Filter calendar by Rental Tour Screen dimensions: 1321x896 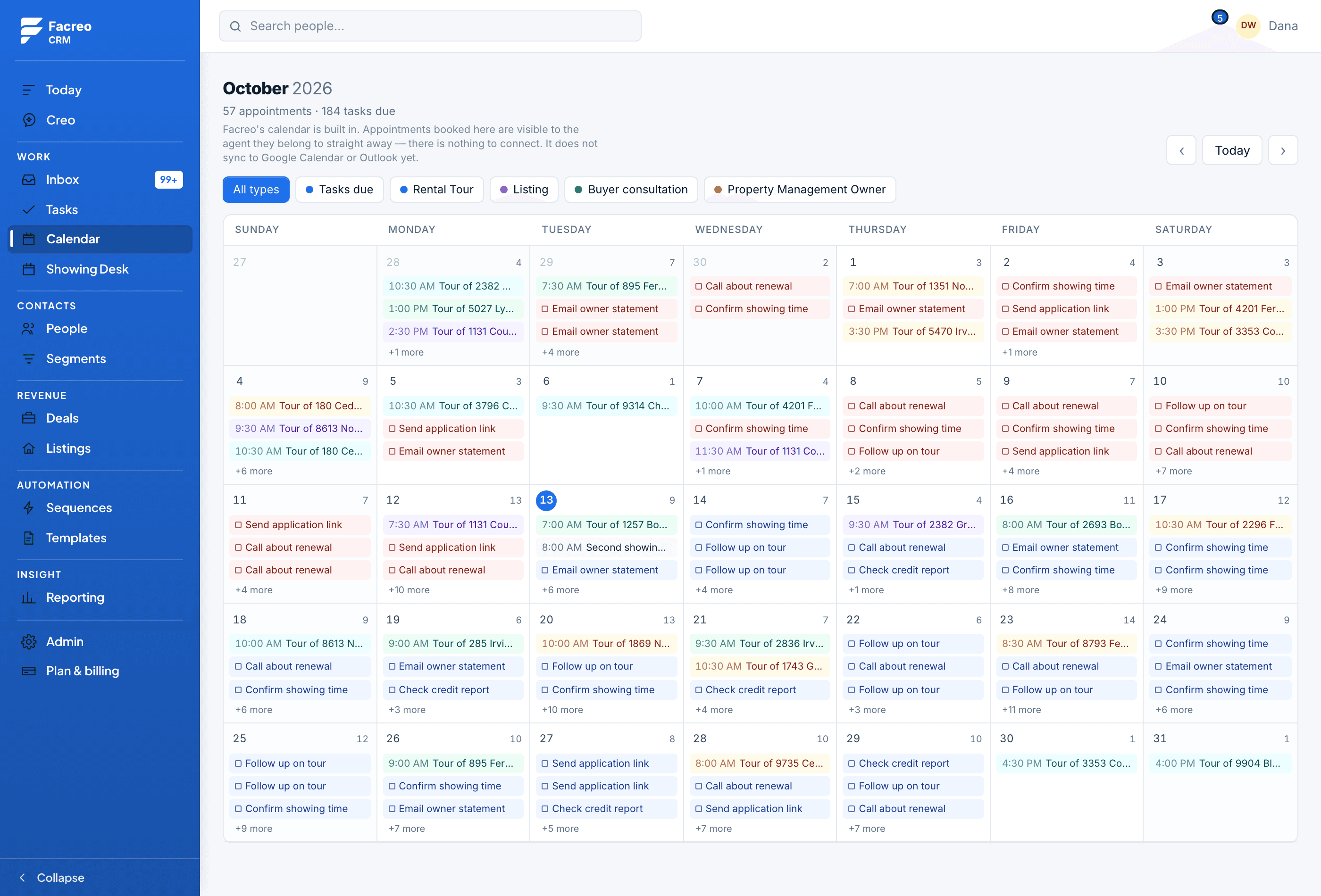pos(436,190)
